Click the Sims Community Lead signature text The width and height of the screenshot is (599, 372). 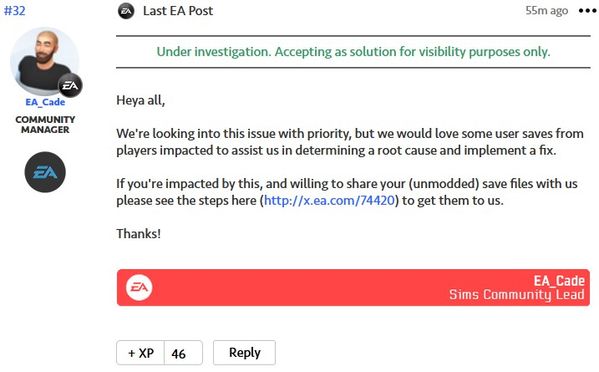click(516, 295)
